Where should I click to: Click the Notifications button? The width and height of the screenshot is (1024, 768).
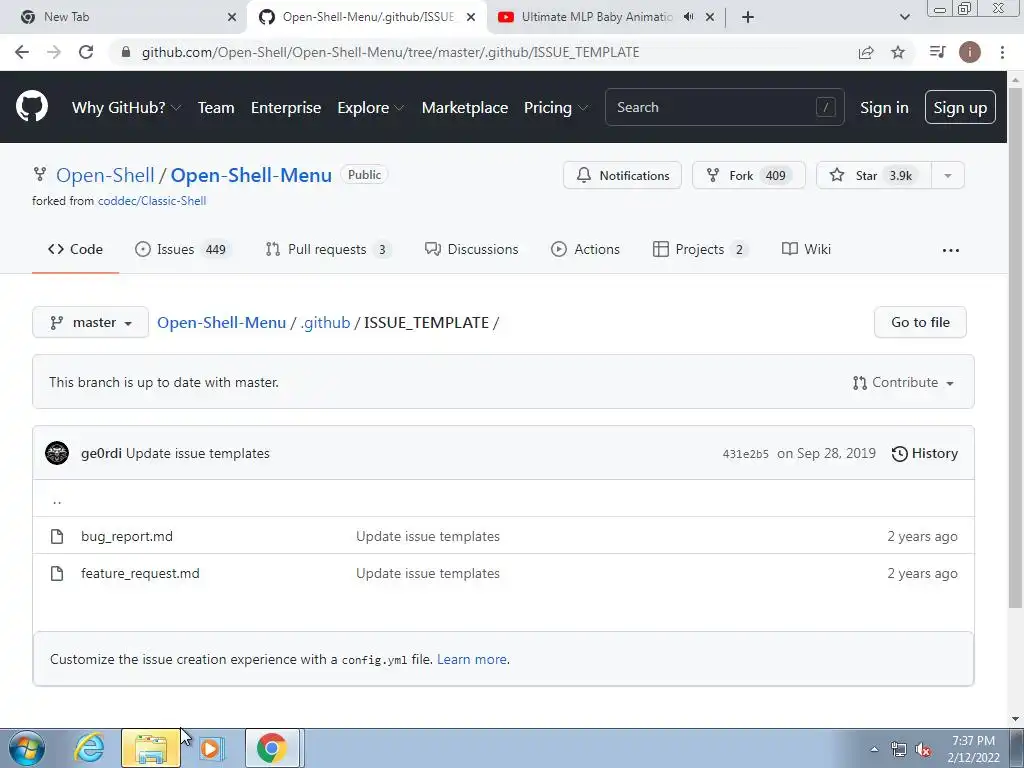[x=622, y=176]
